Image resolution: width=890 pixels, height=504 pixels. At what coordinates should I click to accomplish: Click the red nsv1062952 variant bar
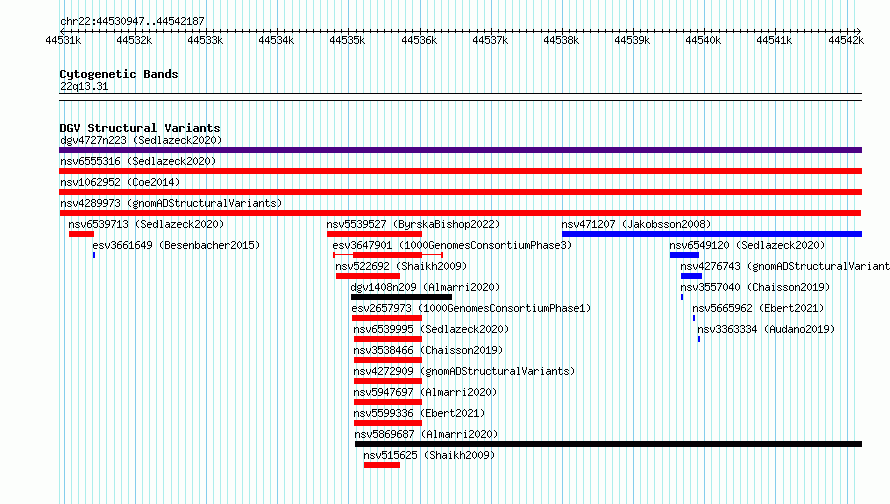coord(460,192)
